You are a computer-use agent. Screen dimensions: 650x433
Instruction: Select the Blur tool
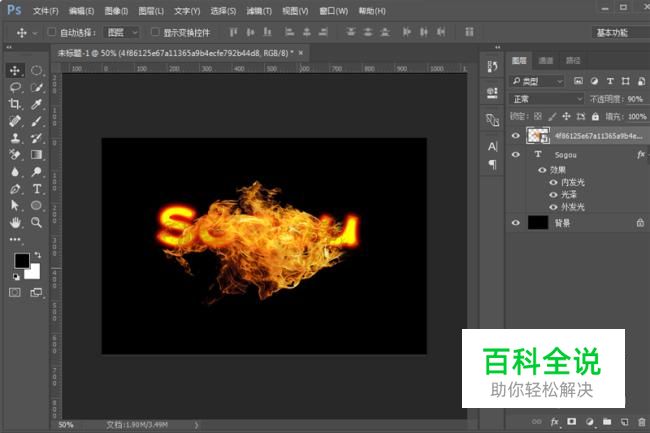coord(15,172)
